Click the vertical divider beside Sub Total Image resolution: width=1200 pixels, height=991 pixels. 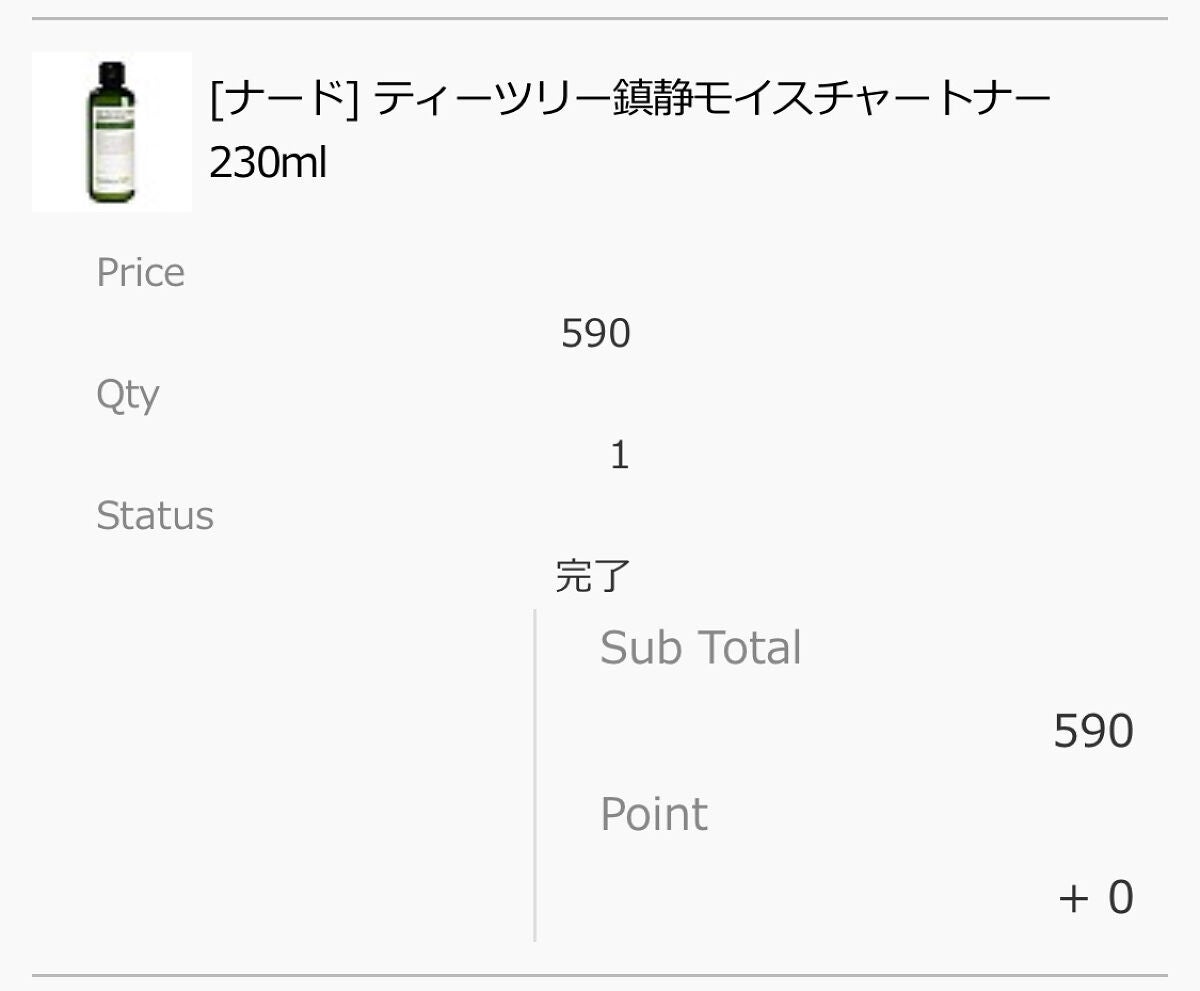(x=535, y=775)
